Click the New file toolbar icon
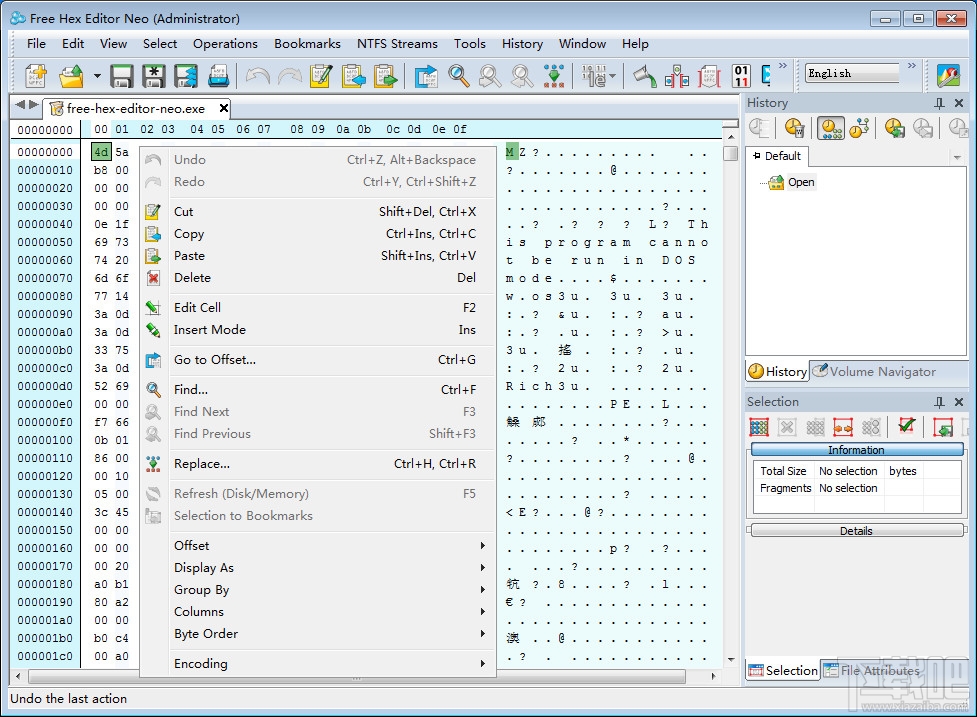The height and width of the screenshot is (717, 977). tap(36, 76)
